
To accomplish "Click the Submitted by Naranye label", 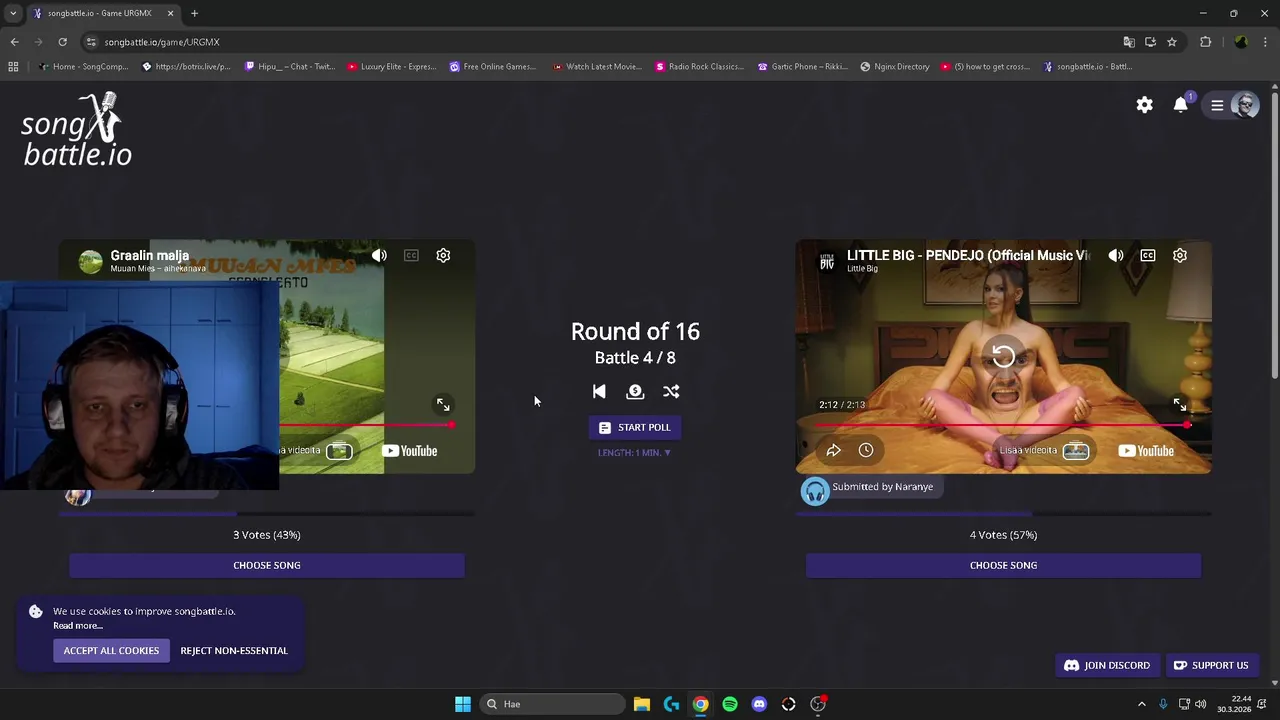I will coord(882,487).
